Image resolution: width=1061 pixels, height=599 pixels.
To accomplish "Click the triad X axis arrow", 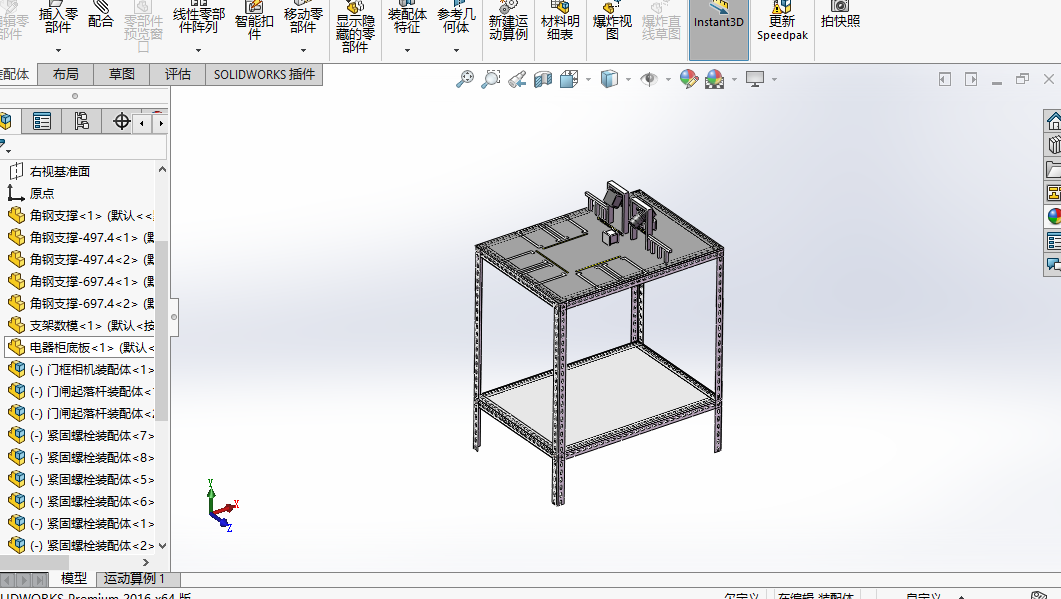I will [230, 506].
